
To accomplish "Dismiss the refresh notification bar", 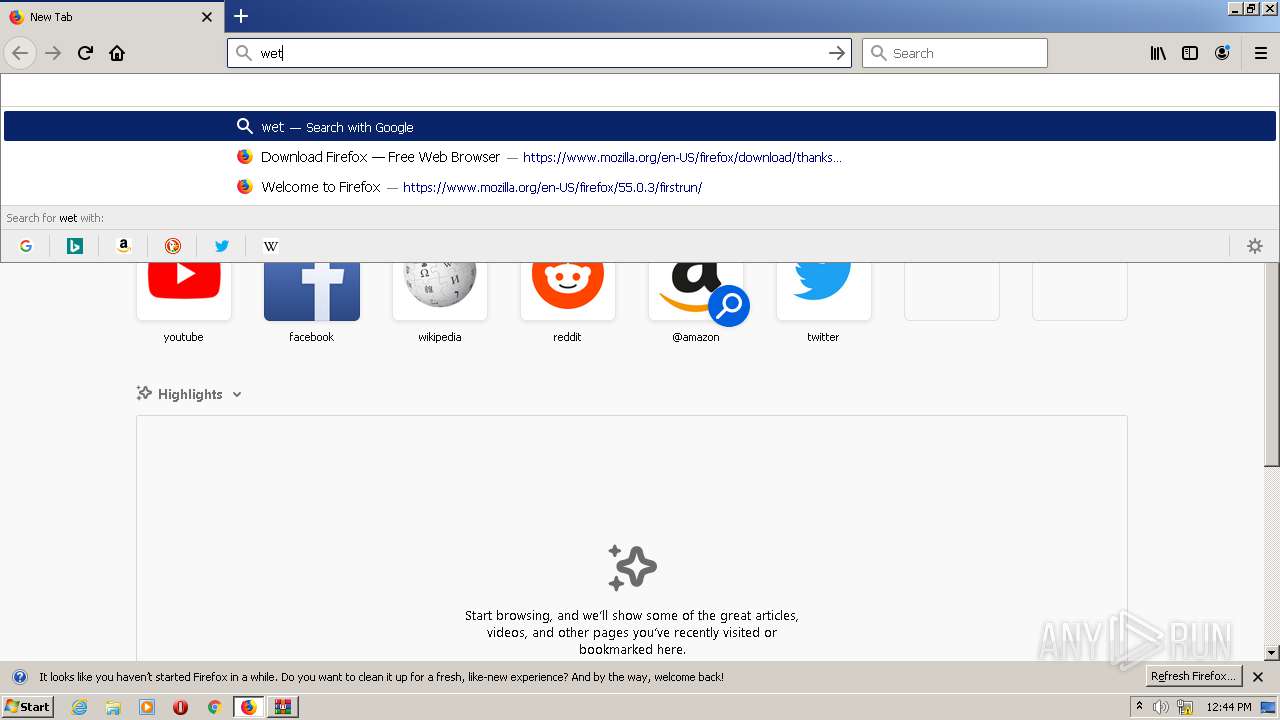I will (1258, 677).
